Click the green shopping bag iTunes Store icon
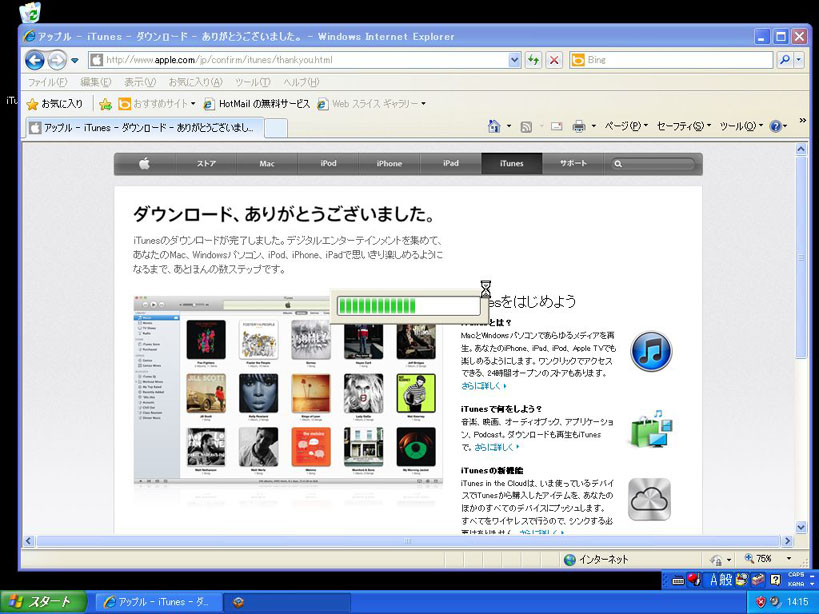 pyautogui.click(x=651, y=429)
